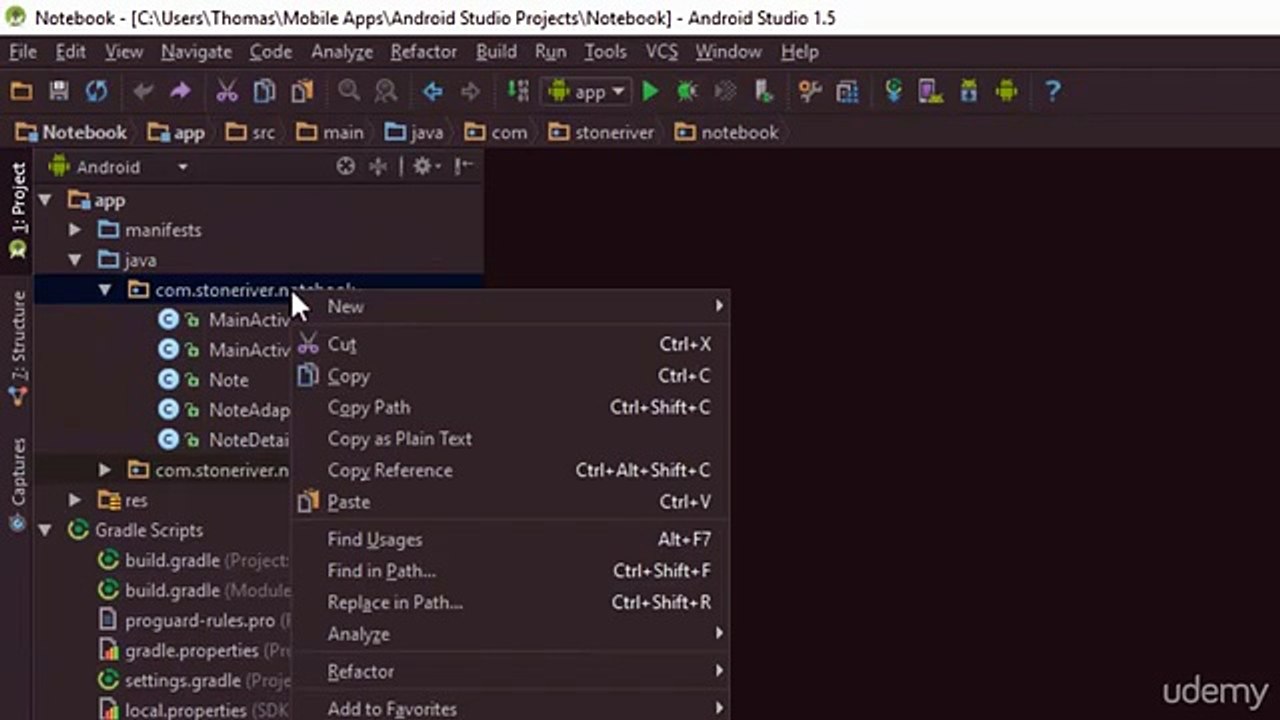Screen dimensions: 1280x720
Task: Click the Notebook breadcrumb
Action: (72, 132)
